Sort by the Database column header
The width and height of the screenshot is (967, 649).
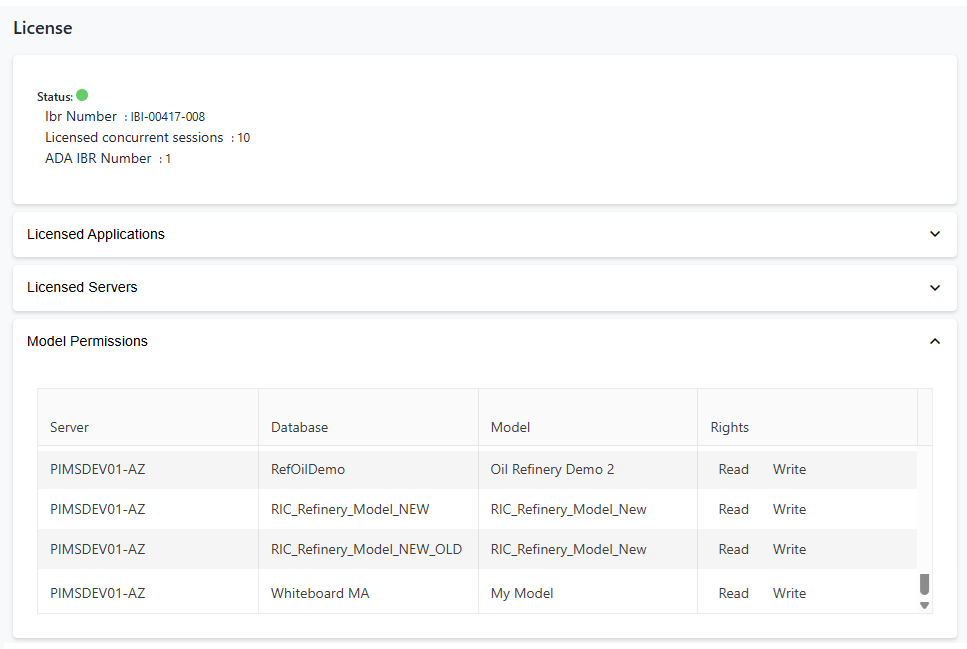299,427
